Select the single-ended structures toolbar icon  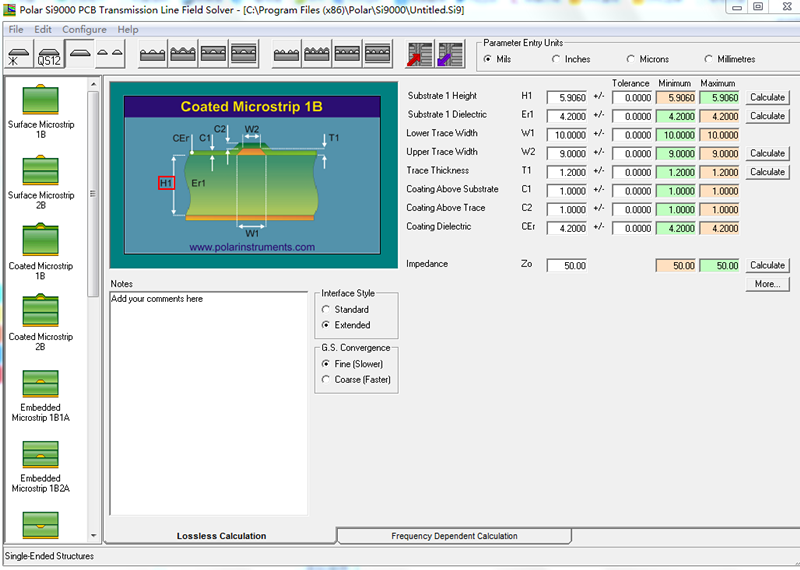pyautogui.click(x=80, y=54)
